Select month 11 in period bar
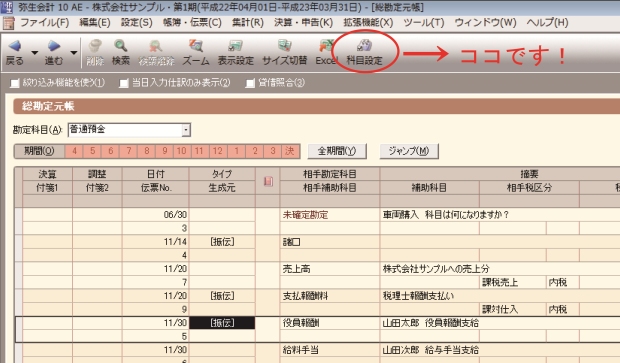The width and height of the screenshot is (620, 363). click(199, 151)
